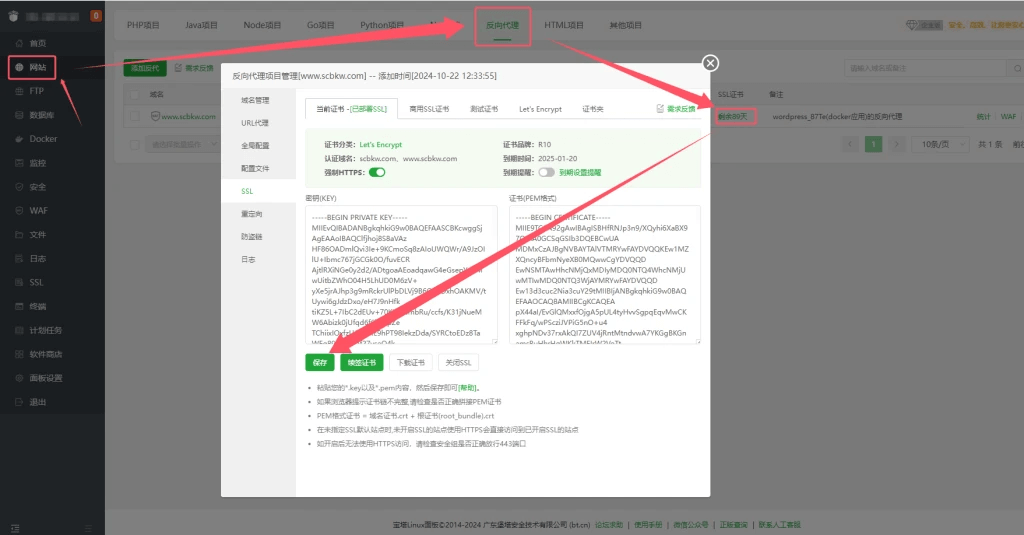Check the checkbox for the www.scbkw.com row
The image size is (1024, 535).
(x=135, y=116)
